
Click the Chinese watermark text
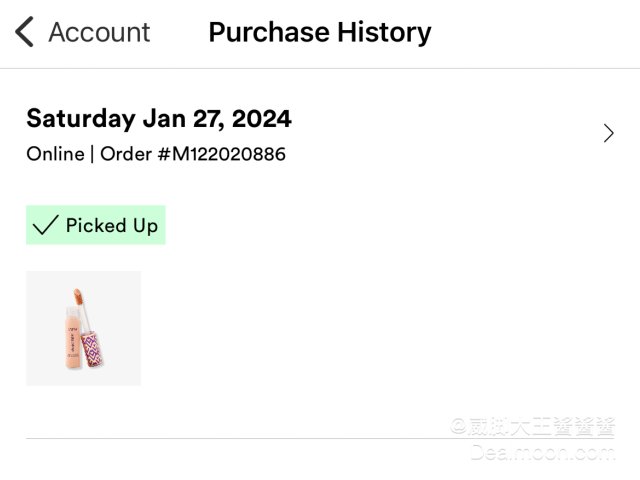coord(532,428)
